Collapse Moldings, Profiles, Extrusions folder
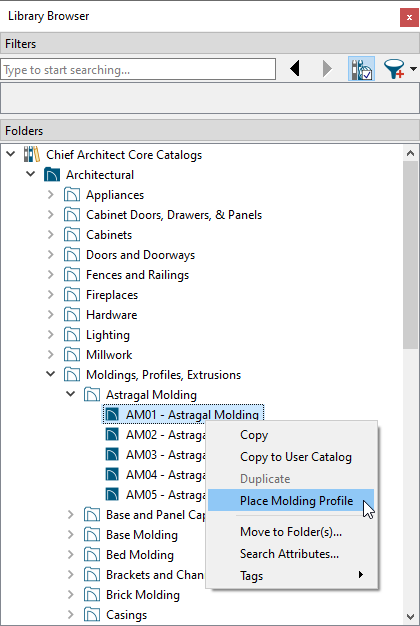420x626 pixels. point(51,374)
